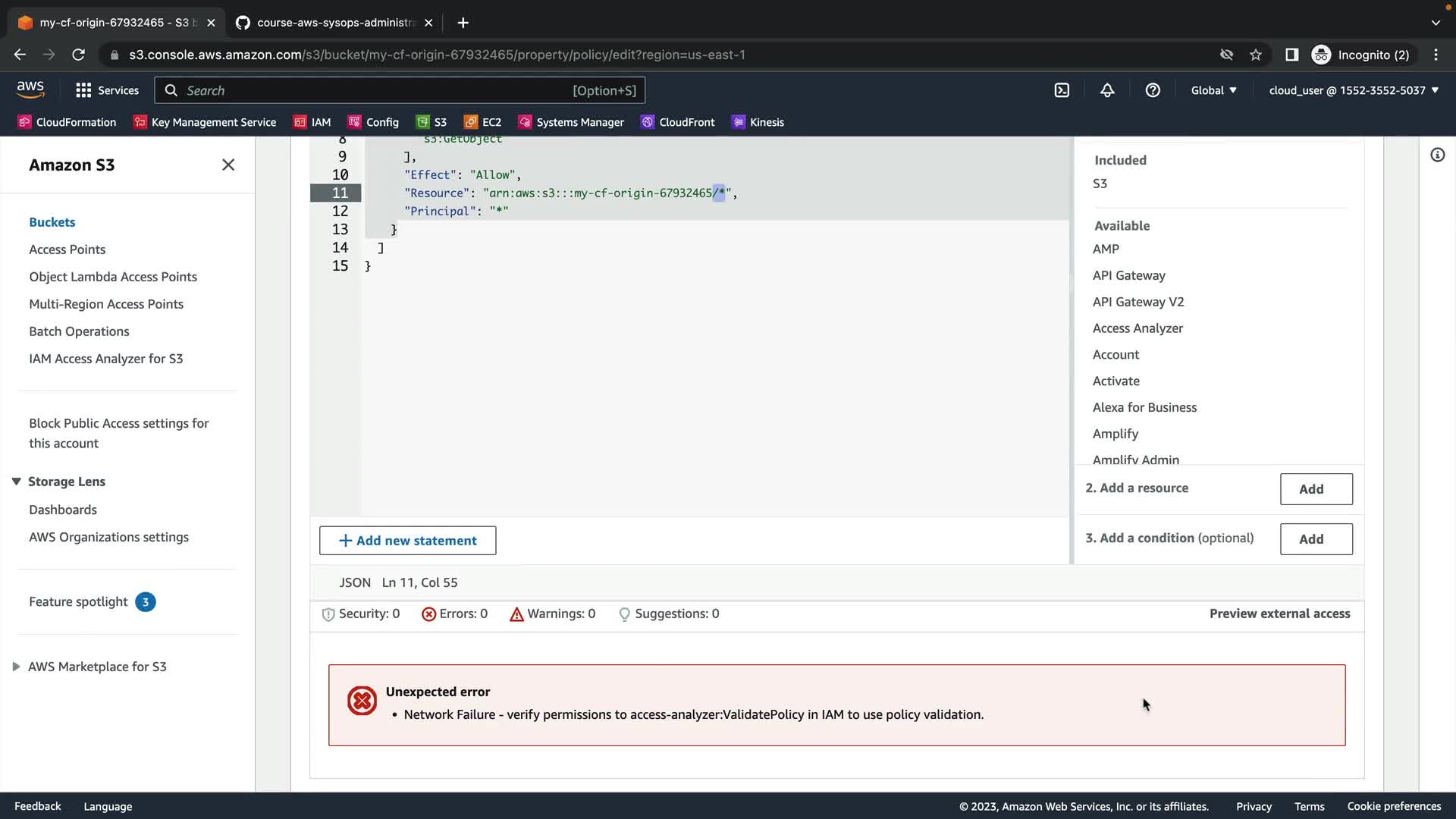
Task: Click the Services grid icon
Action: tap(83, 90)
